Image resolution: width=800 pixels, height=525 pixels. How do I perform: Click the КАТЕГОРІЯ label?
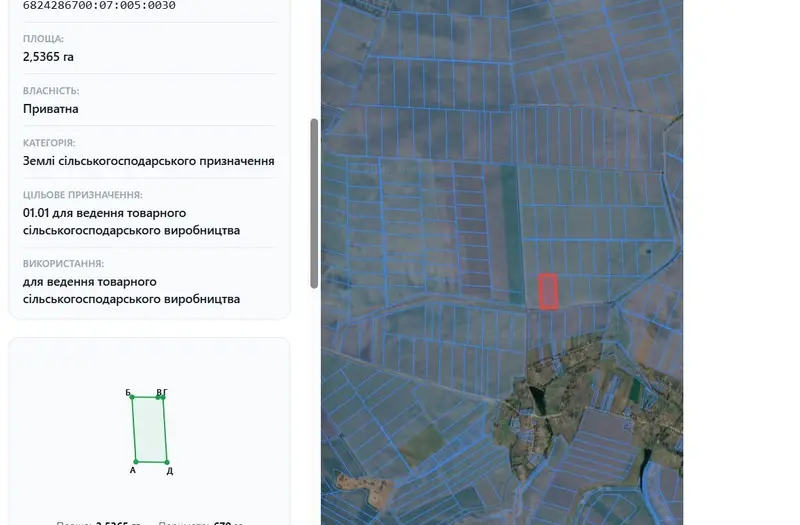[49, 143]
